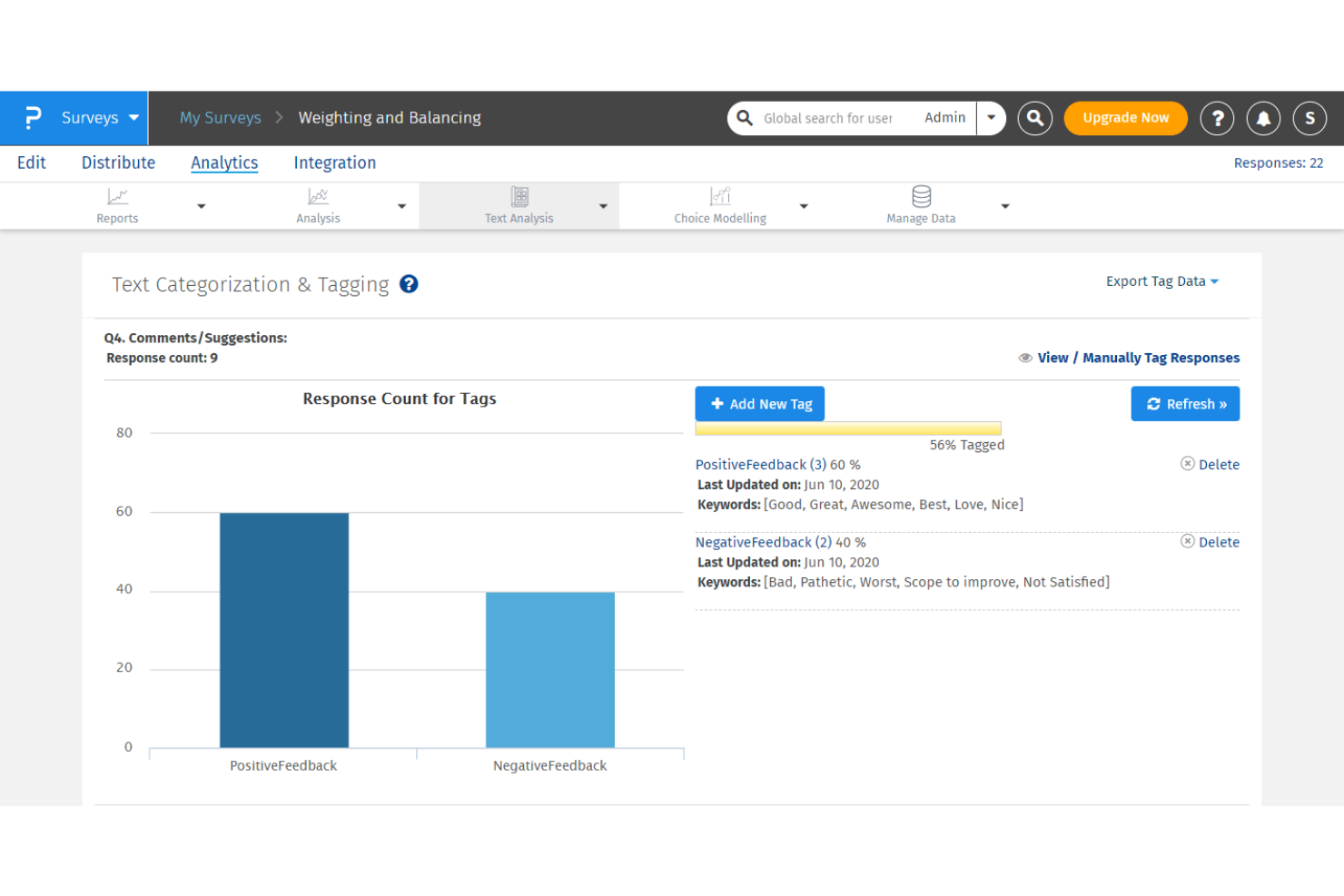The height and width of the screenshot is (896, 1344).
Task: Open help next to Text Categorization title
Action: (x=410, y=284)
